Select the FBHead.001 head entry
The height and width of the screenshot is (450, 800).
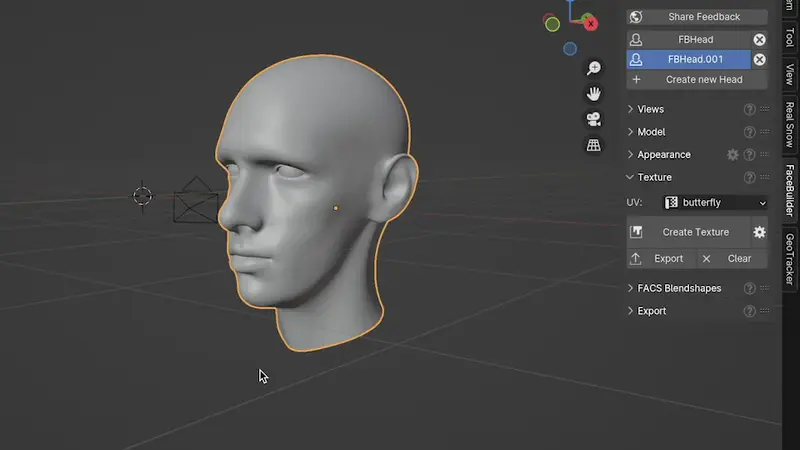(x=689, y=59)
